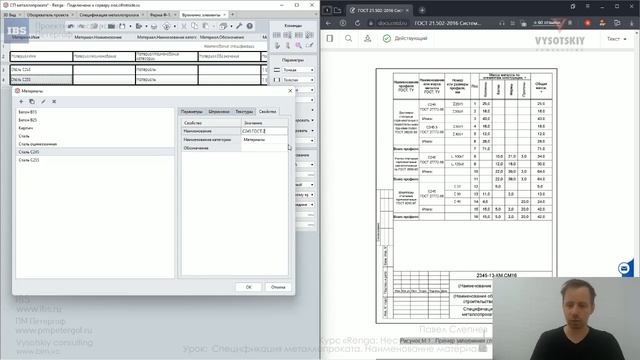Reload the browser page
Image resolution: width=640 pixels, height=360 pixels.
[x=357, y=23]
